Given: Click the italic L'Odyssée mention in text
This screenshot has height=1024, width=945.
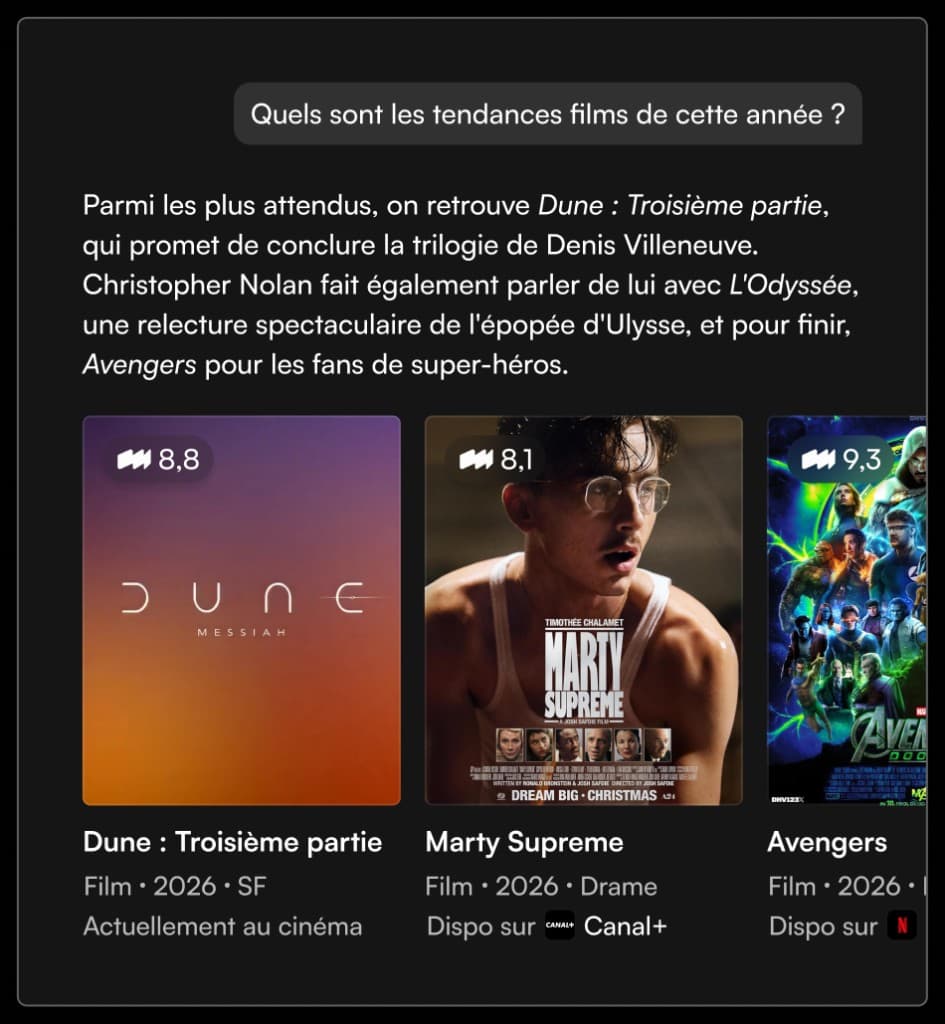Looking at the screenshot, I should click(790, 285).
